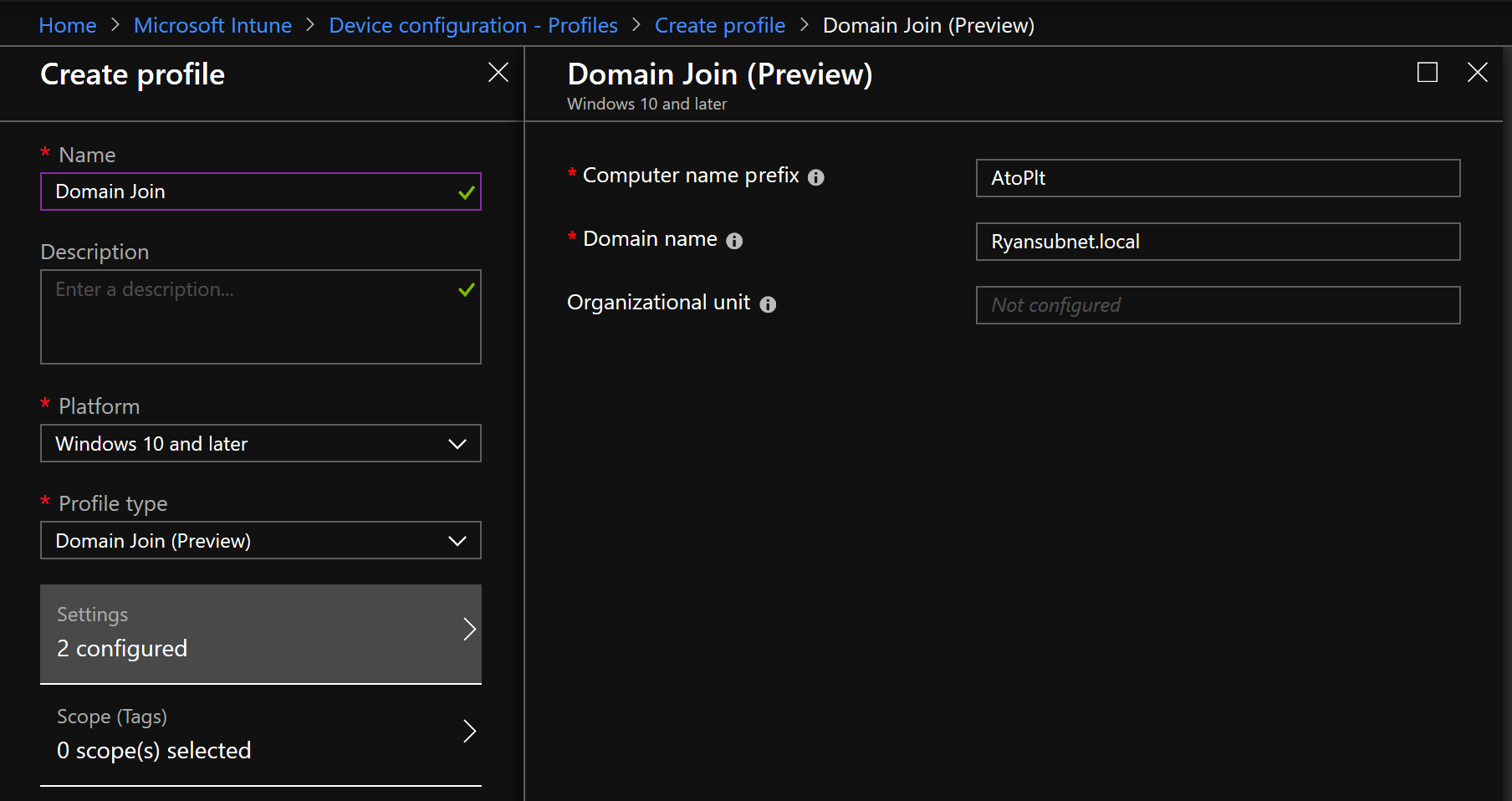Open Device configuration - Profiles breadcrumb
The height and width of the screenshot is (801, 1512).
(x=473, y=25)
